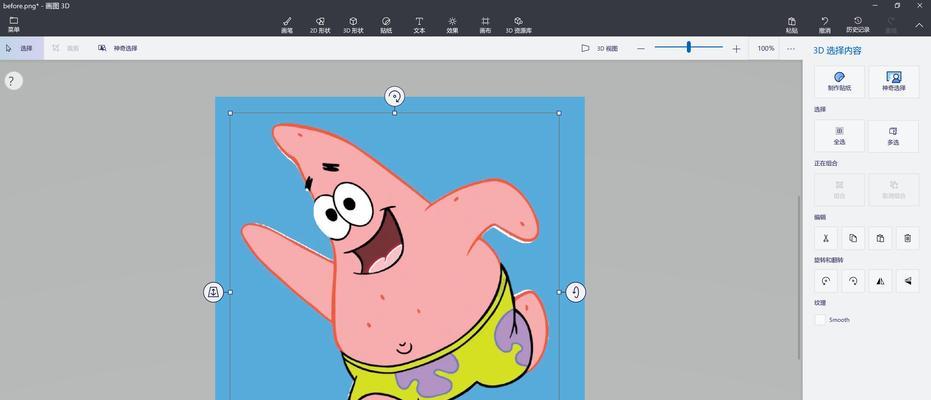Viewport: 931px width, 400px height.
Task: Select the 文本 text tool
Action: point(419,24)
